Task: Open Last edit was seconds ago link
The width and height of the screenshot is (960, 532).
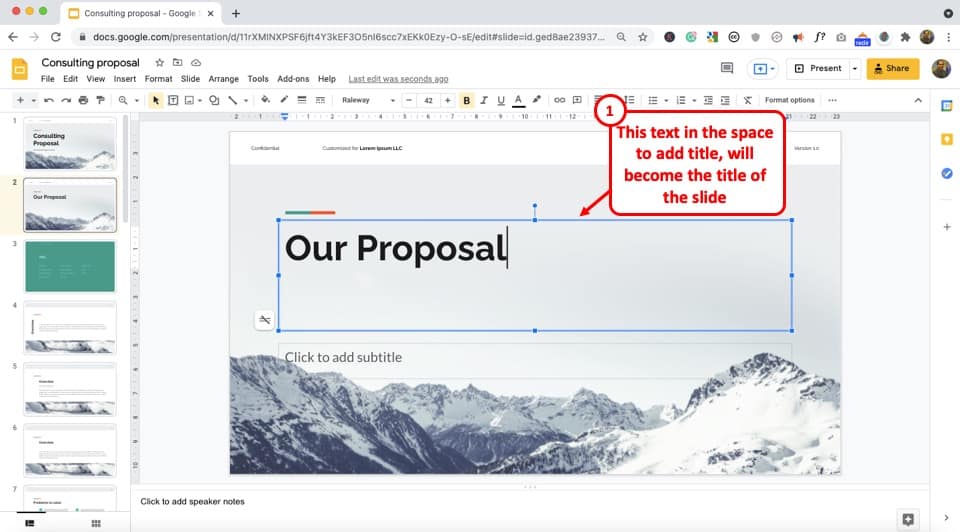Action: pos(398,79)
